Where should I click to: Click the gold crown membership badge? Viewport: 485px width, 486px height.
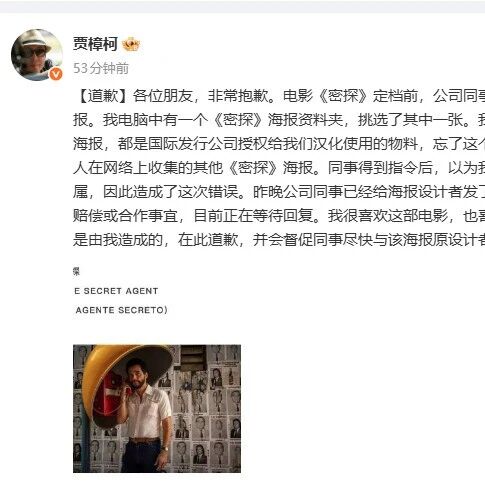pyautogui.click(x=131, y=44)
